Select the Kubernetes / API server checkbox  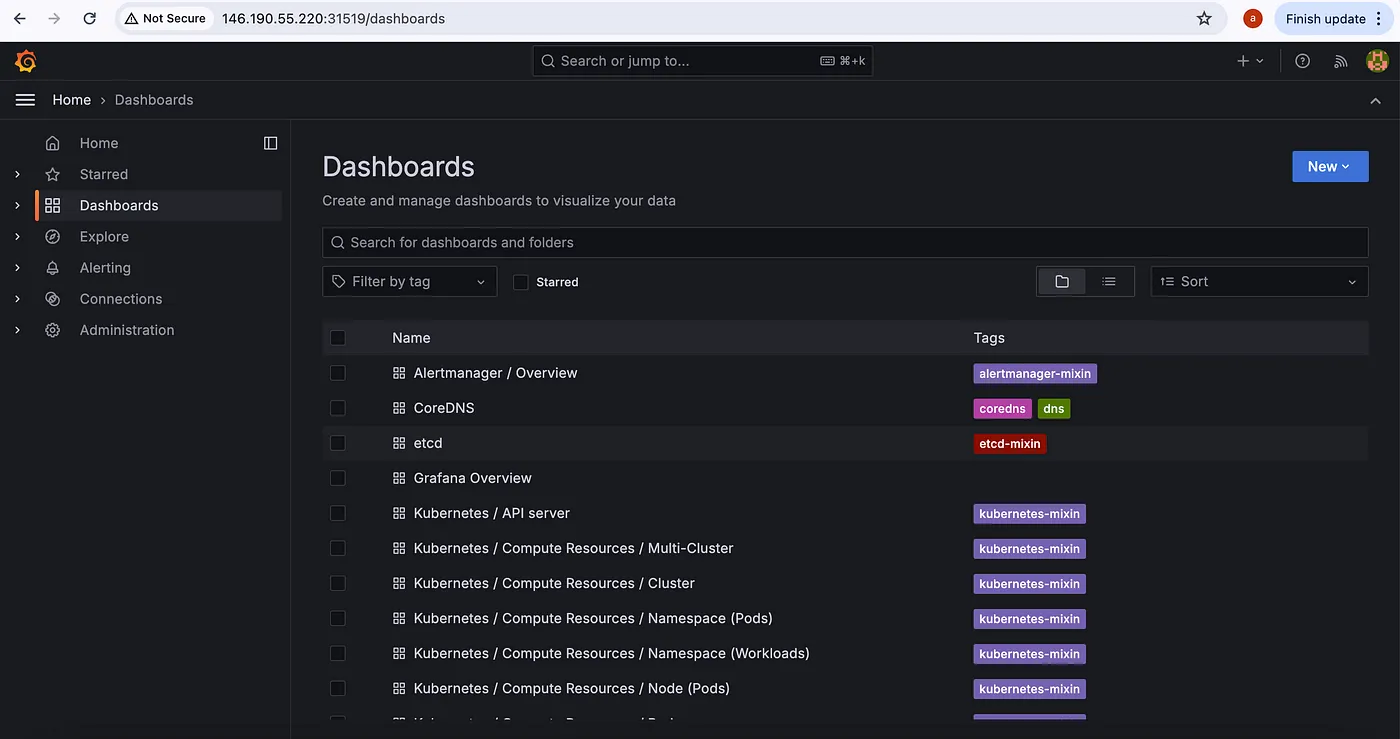coord(338,513)
